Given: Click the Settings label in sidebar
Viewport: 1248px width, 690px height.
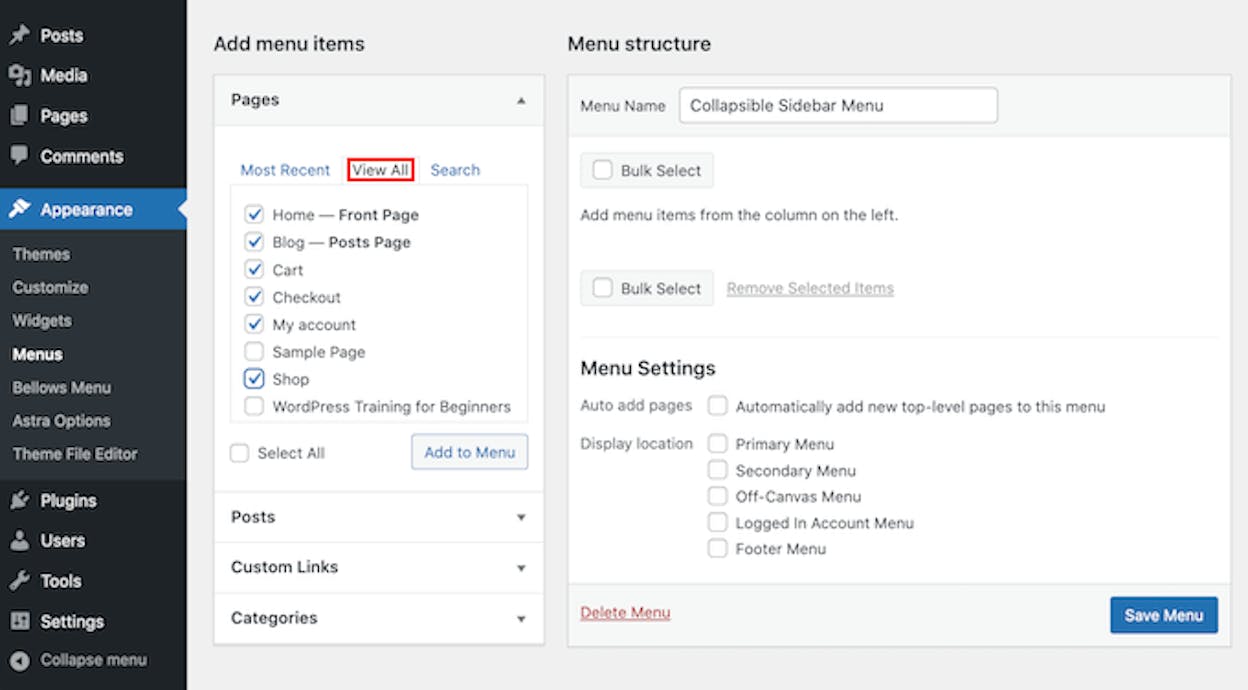Looking at the screenshot, I should click(x=72, y=621).
